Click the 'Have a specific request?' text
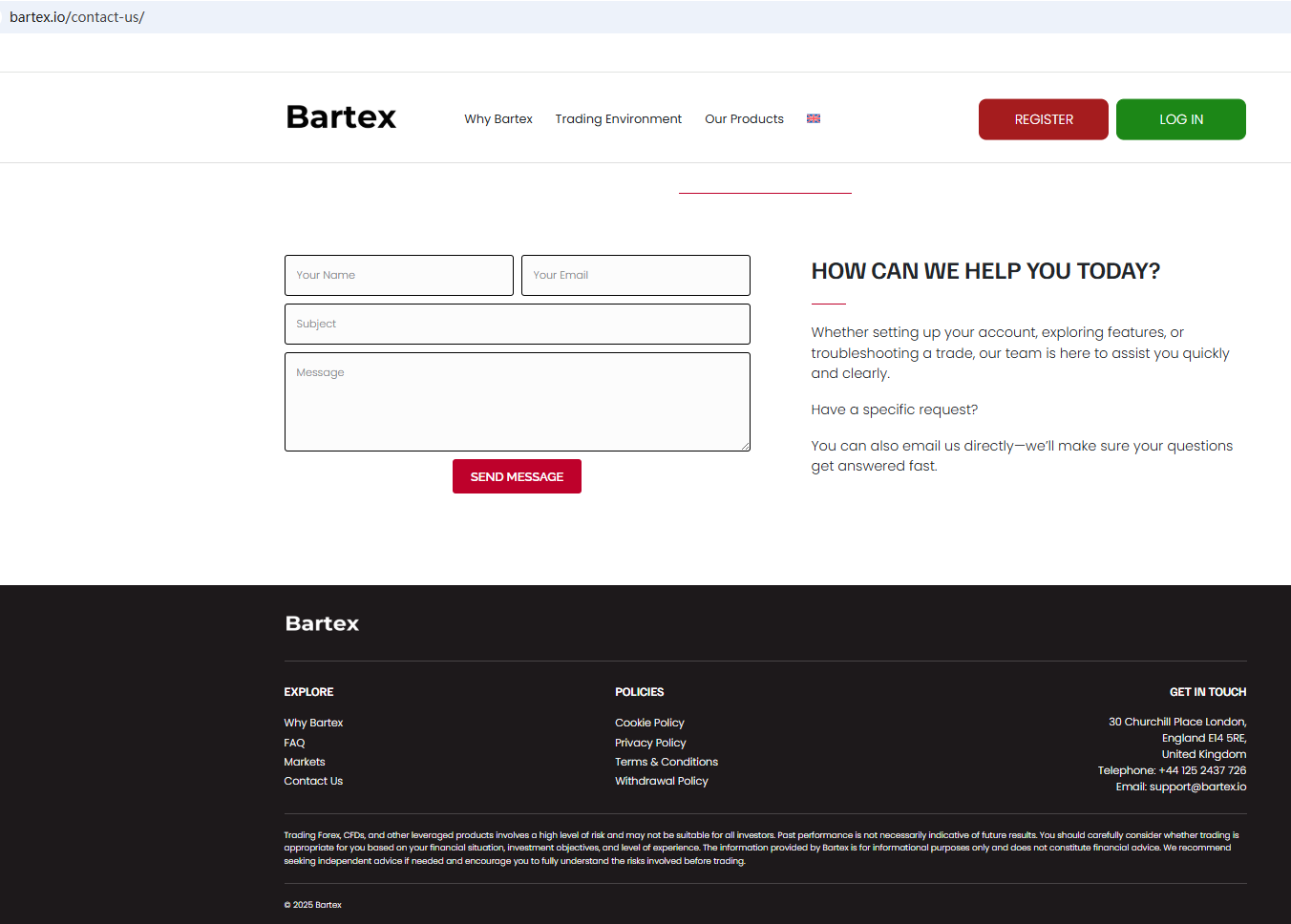The width and height of the screenshot is (1291, 924). click(895, 409)
